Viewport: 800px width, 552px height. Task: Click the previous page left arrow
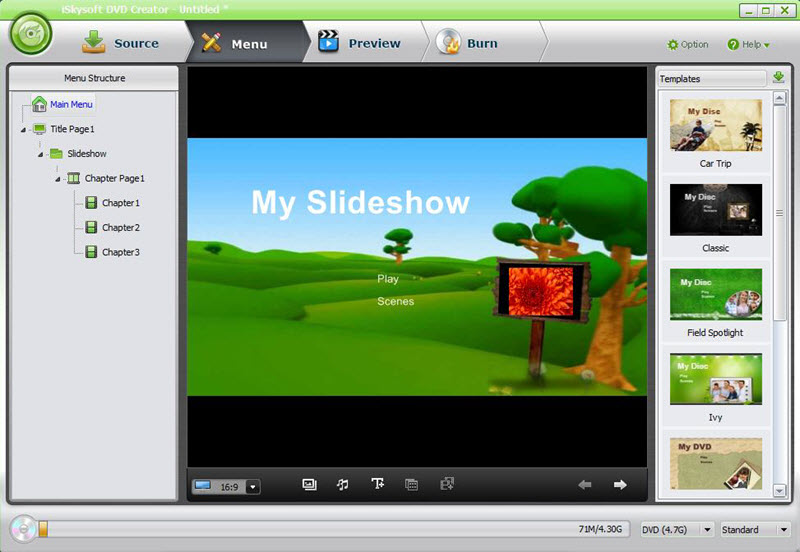click(x=585, y=485)
